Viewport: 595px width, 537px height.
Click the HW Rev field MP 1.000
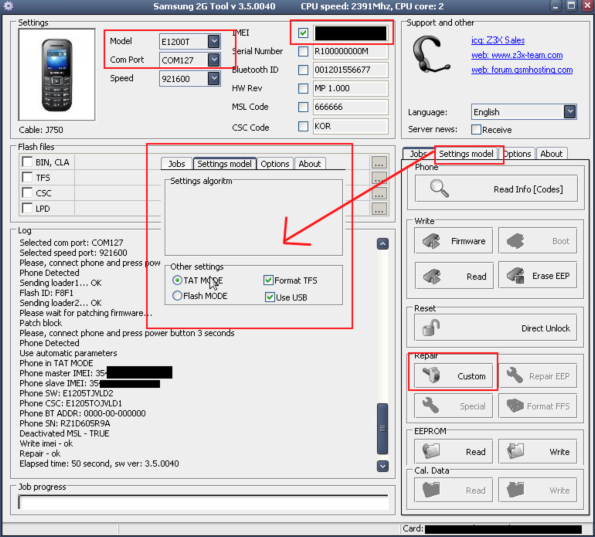point(350,88)
